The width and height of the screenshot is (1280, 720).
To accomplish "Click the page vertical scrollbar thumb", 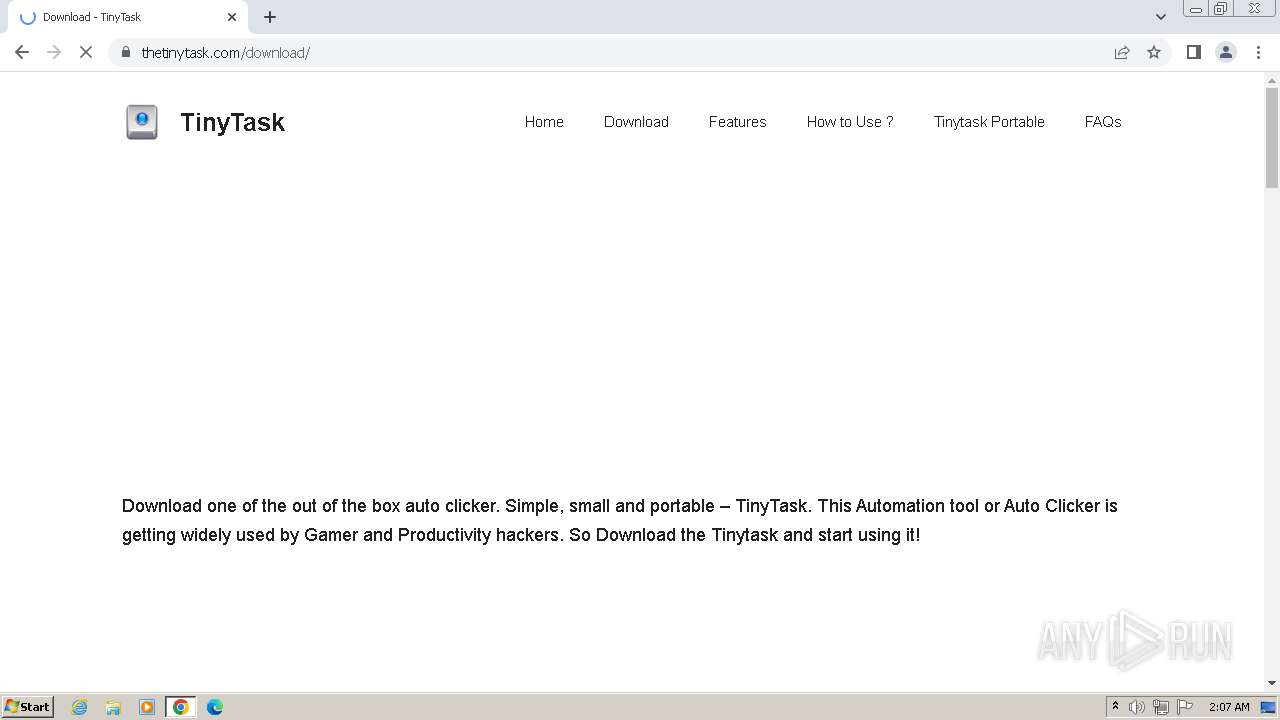I will pyautogui.click(x=1272, y=138).
